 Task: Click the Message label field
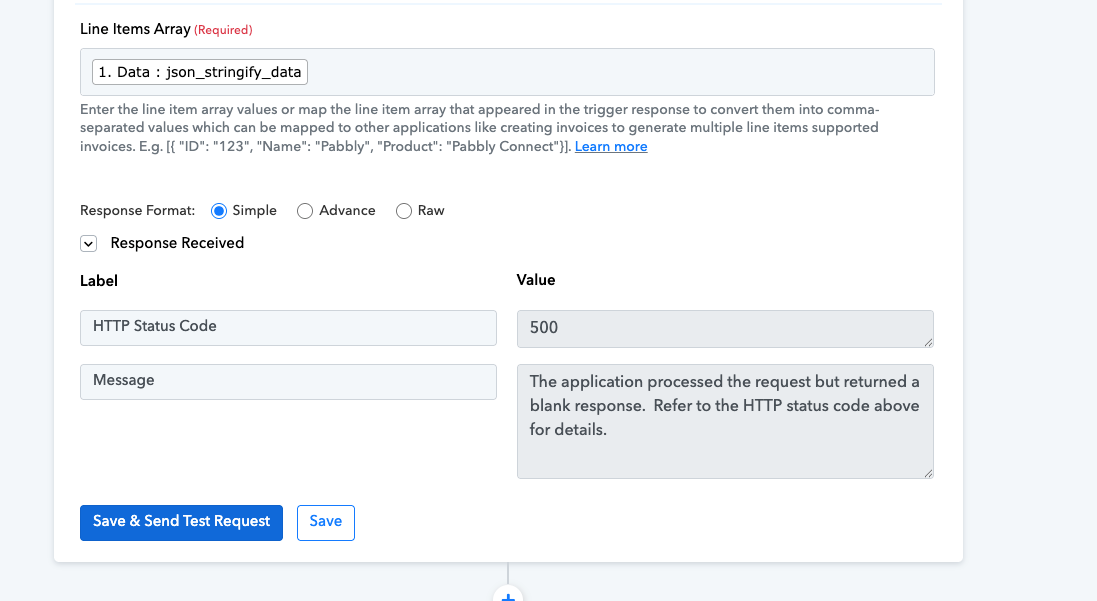pos(288,381)
